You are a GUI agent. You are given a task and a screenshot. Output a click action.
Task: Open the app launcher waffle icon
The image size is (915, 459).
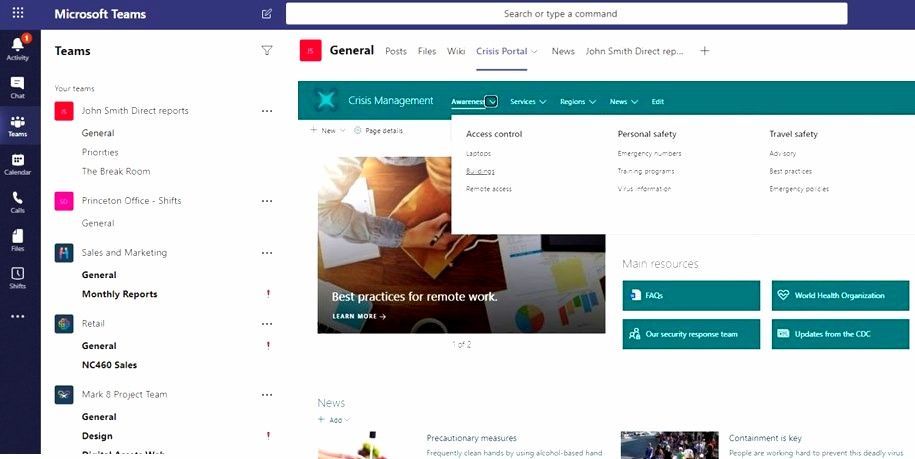[x=18, y=13]
